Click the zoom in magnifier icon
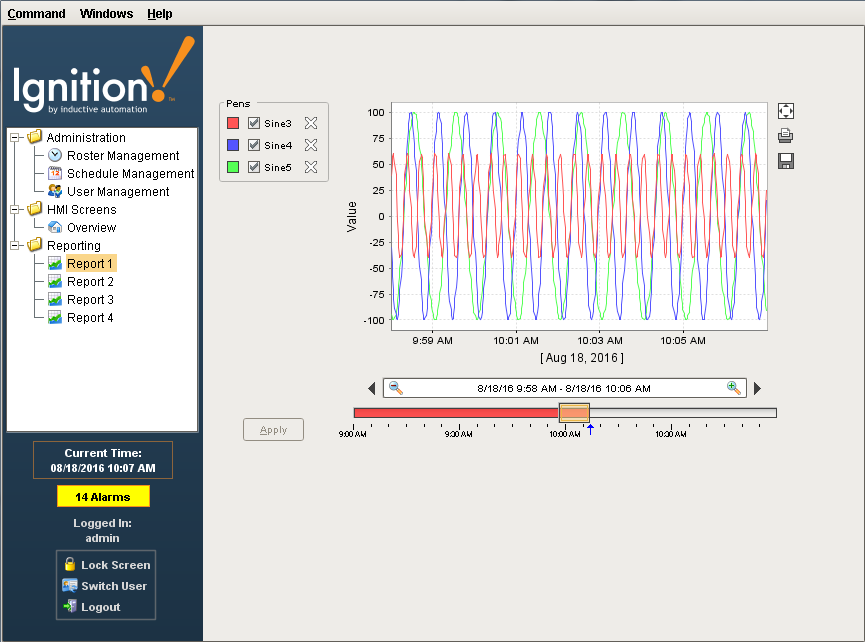Viewport: 865px width, 642px height. 734,388
